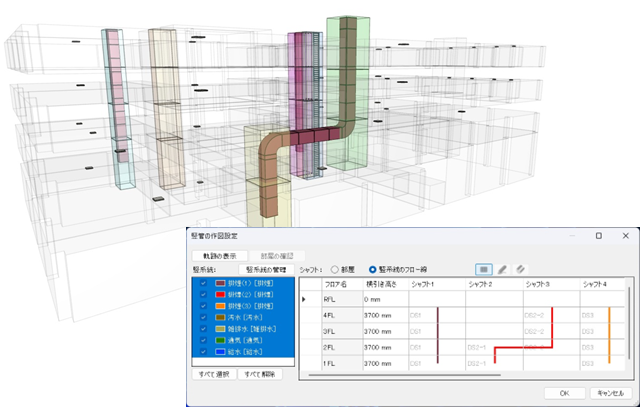
Task: Uncheck the 排煙(1) system checkbox
Action: [x=203, y=283]
